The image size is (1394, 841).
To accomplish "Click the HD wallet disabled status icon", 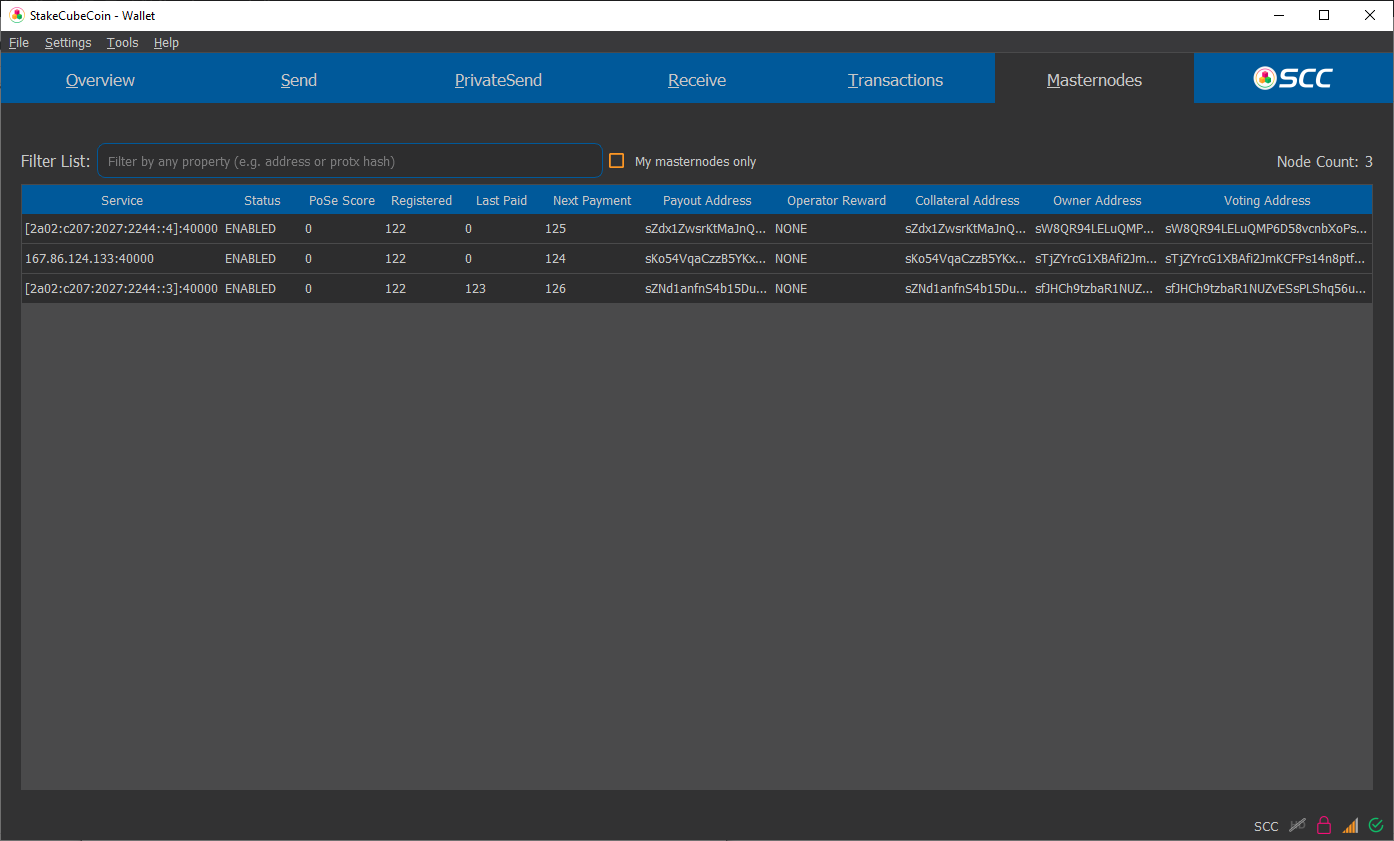I will point(1298,825).
